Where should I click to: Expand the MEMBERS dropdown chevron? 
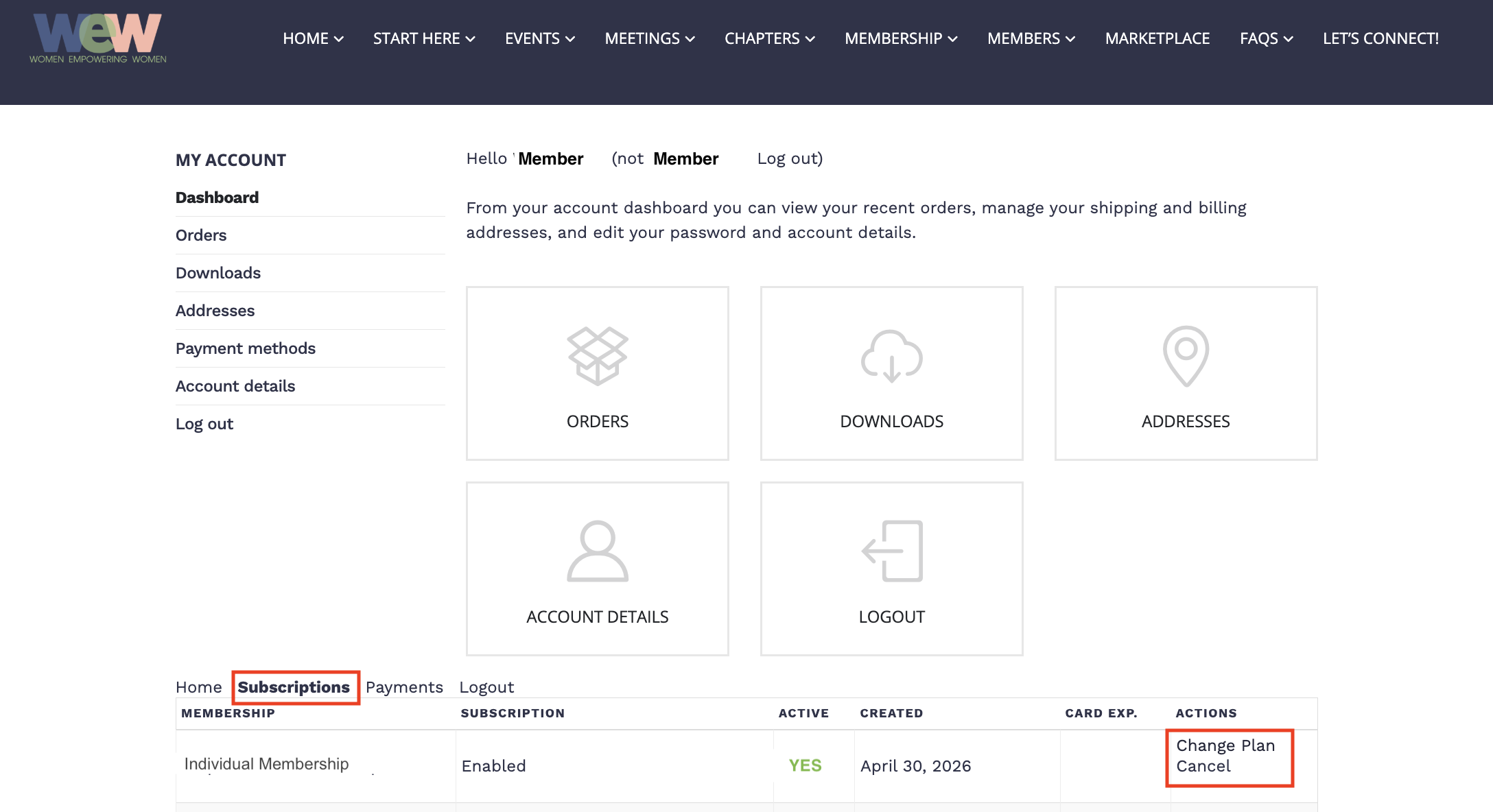1071,39
